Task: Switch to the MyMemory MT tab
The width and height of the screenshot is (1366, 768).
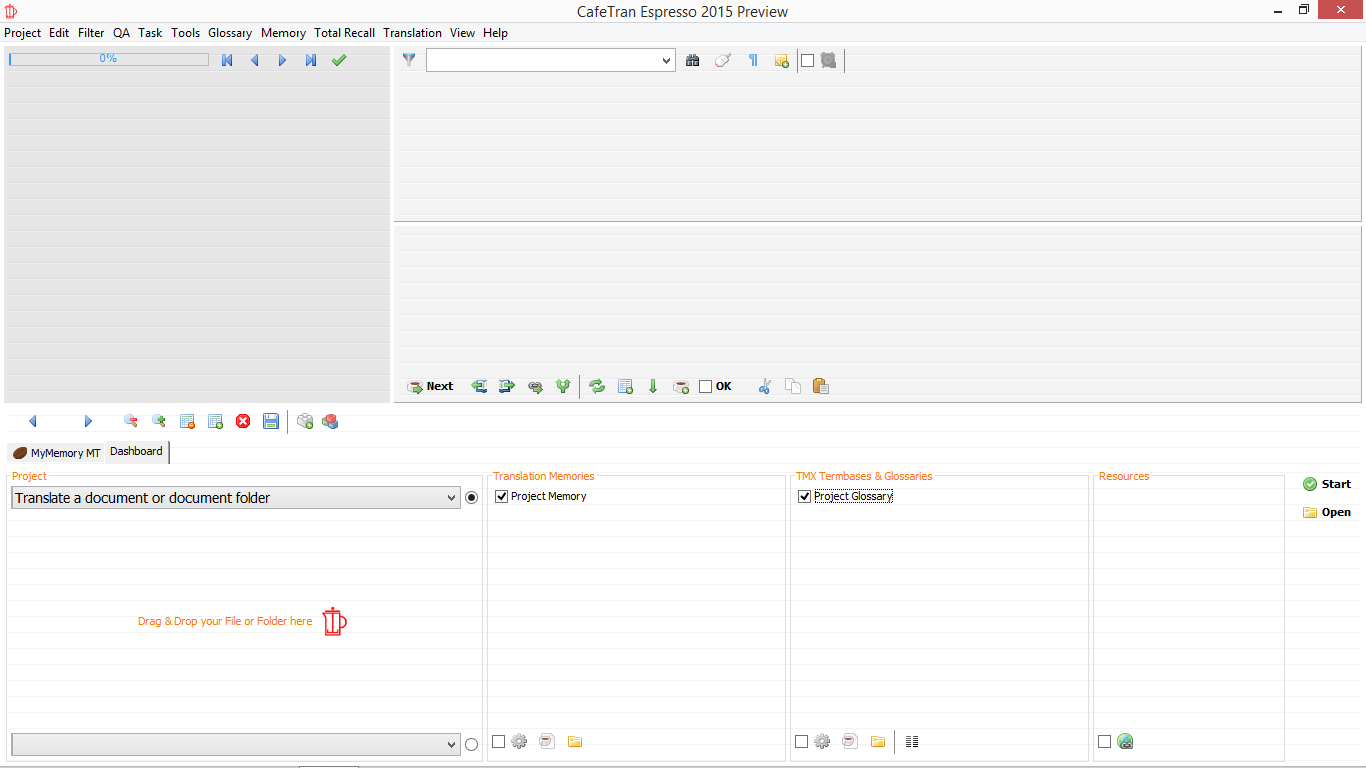Action: tap(57, 453)
